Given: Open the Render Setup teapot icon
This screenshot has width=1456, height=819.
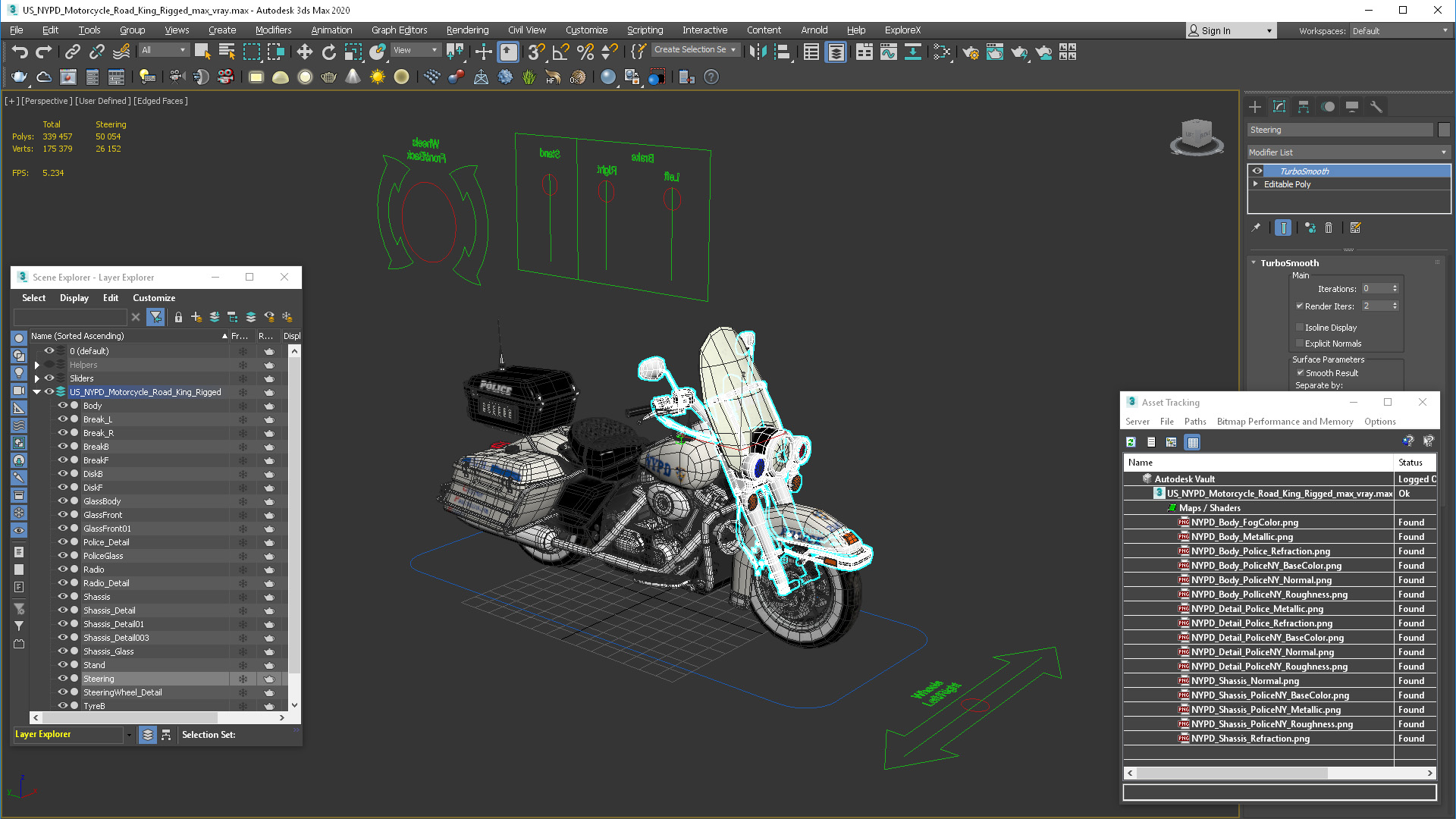Looking at the screenshot, I should click(x=971, y=52).
